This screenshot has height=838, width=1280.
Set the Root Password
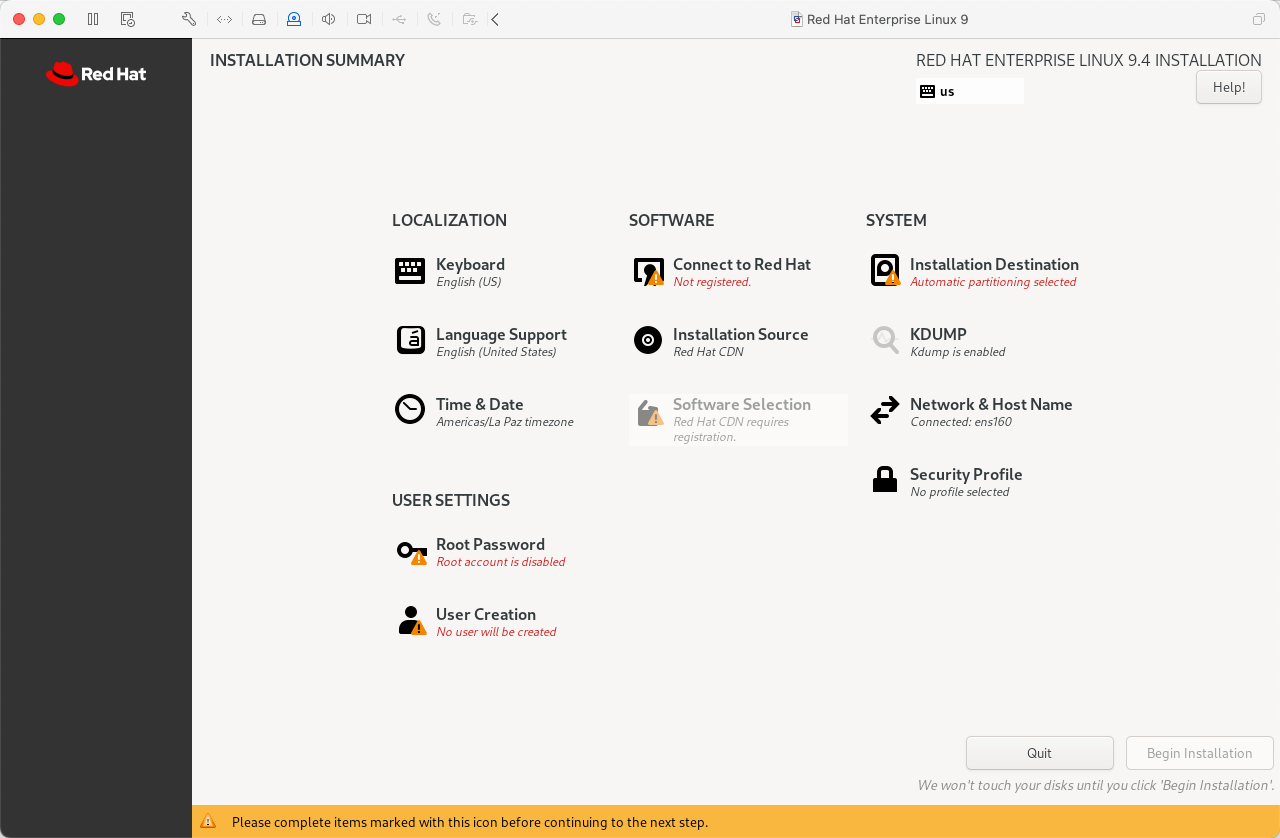pos(490,545)
